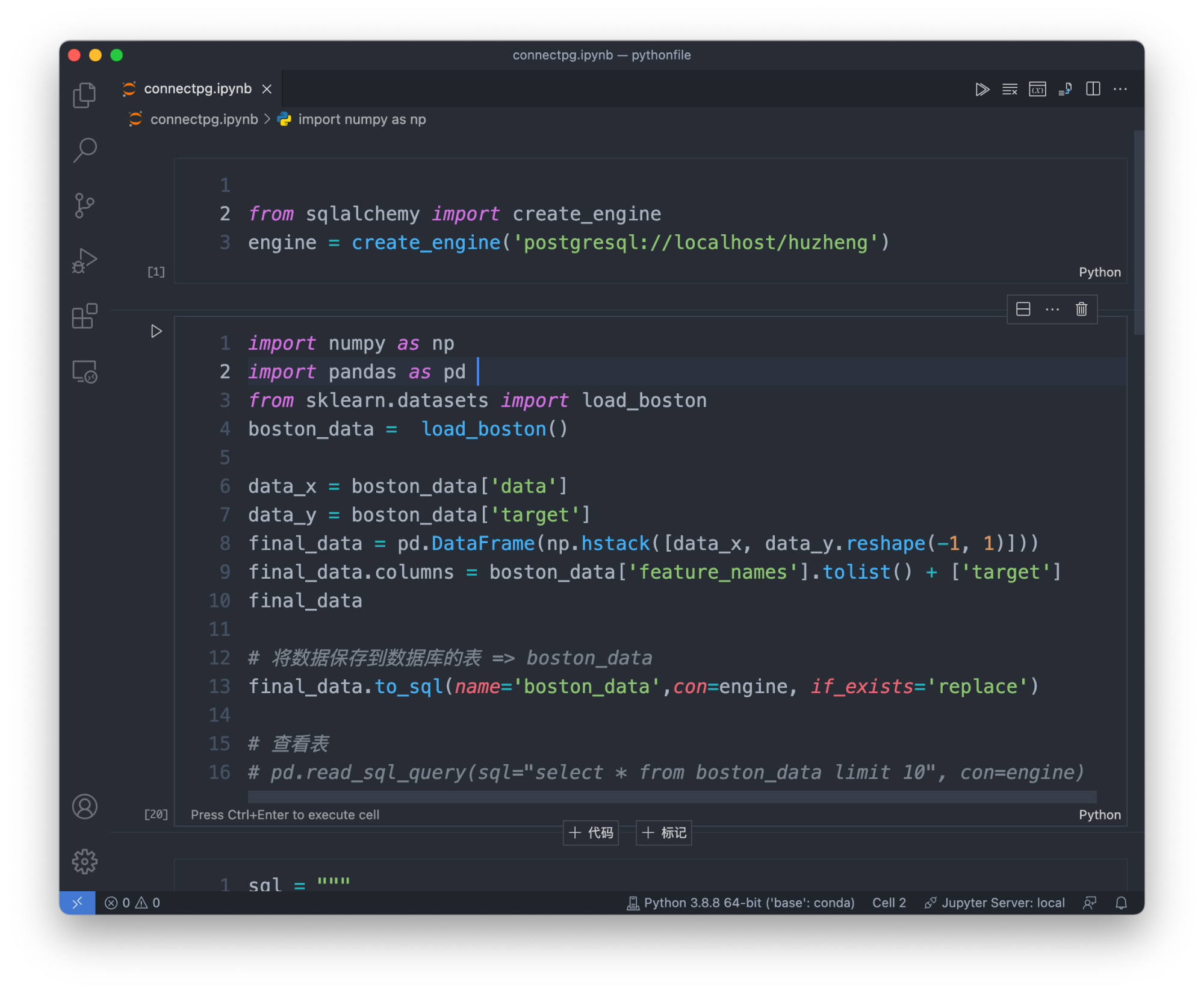Click Jupyter Server: local status
1204x993 pixels.
pyautogui.click(x=995, y=903)
